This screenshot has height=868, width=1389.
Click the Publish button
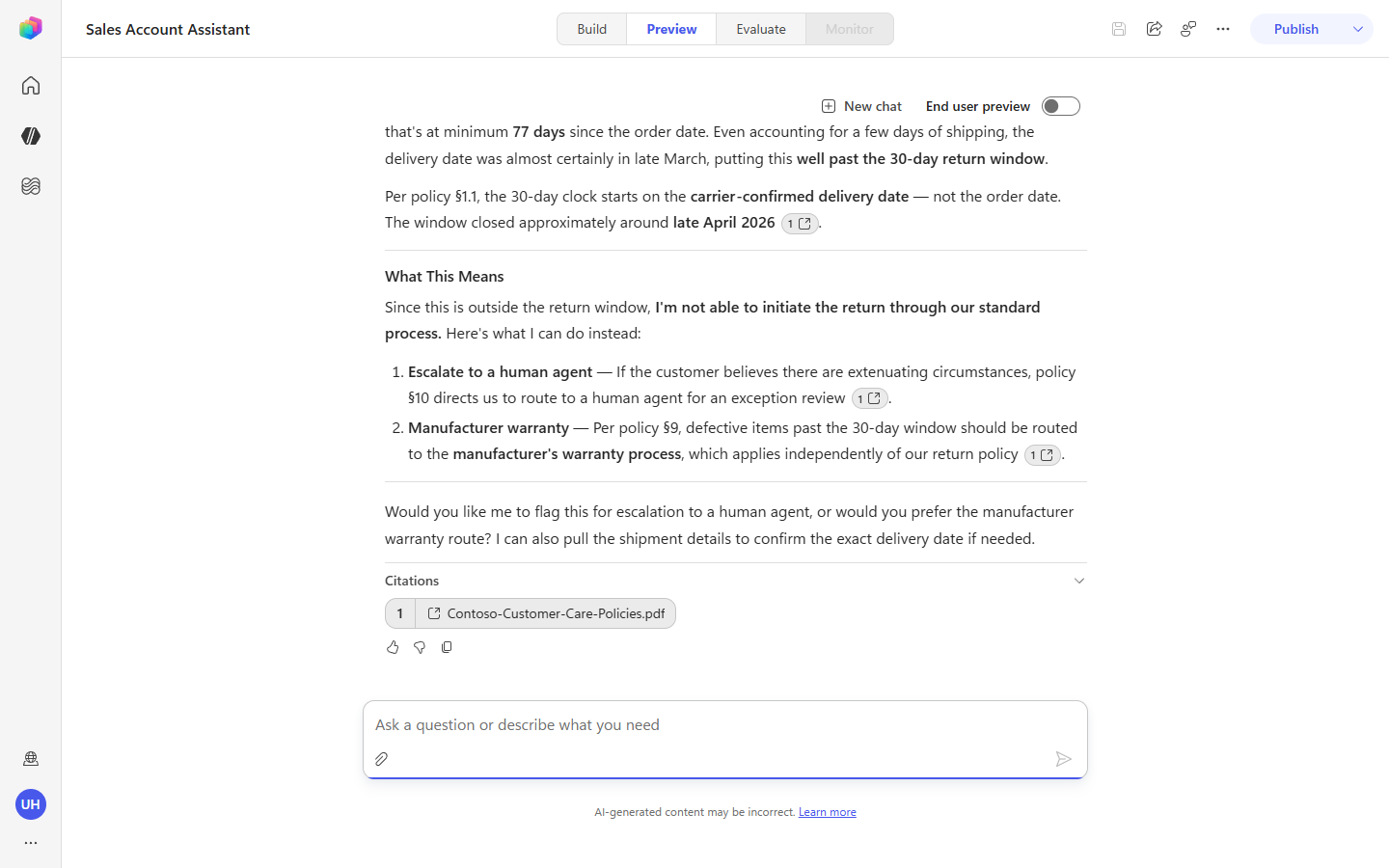[1296, 29]
